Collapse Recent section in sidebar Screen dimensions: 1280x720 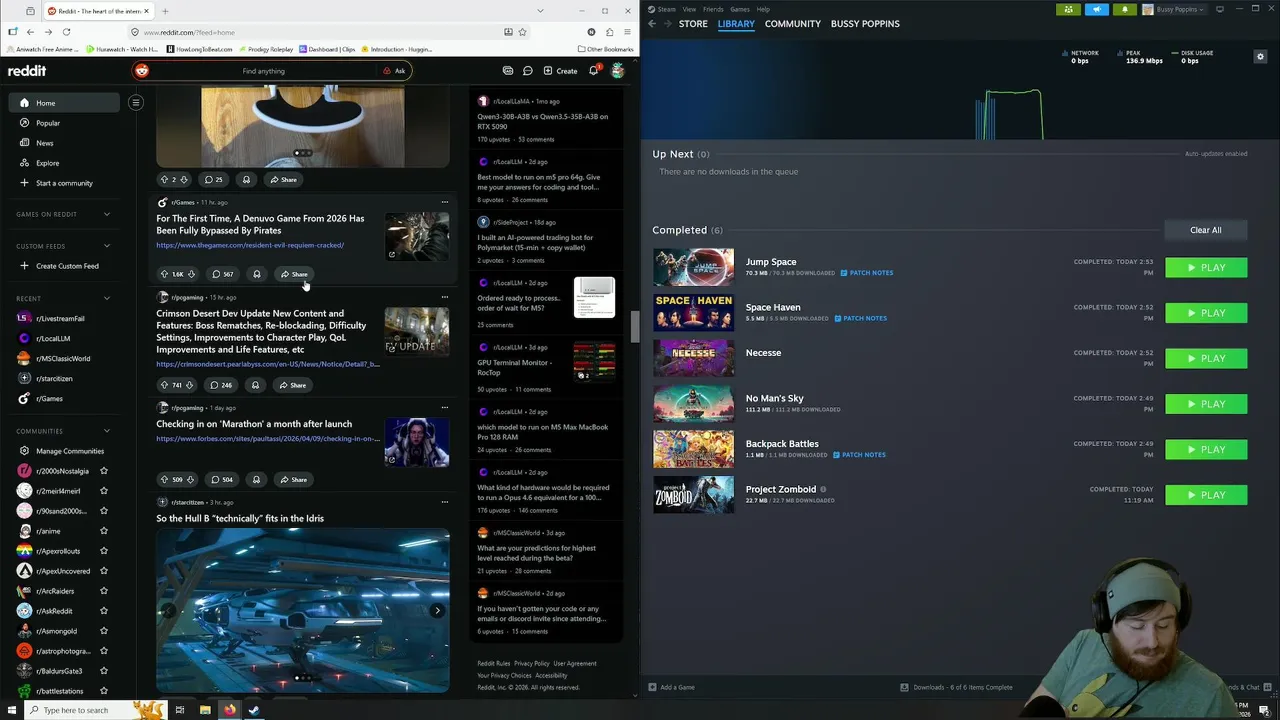tap(107, 298)
